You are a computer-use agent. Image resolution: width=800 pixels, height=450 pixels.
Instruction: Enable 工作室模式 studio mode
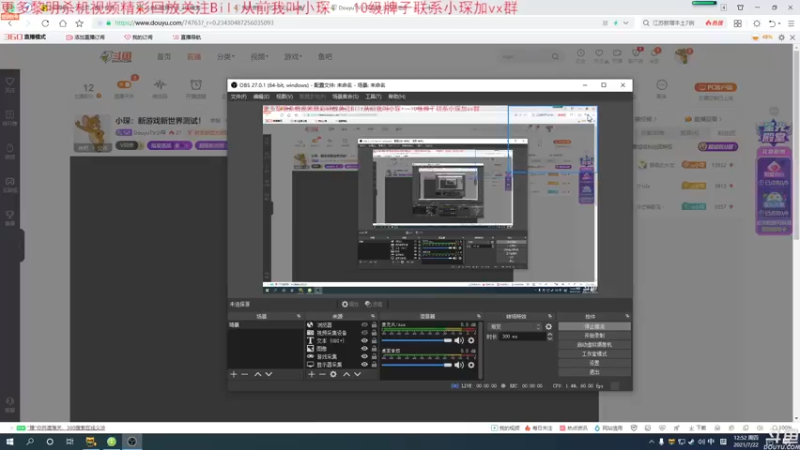[594, 354]
